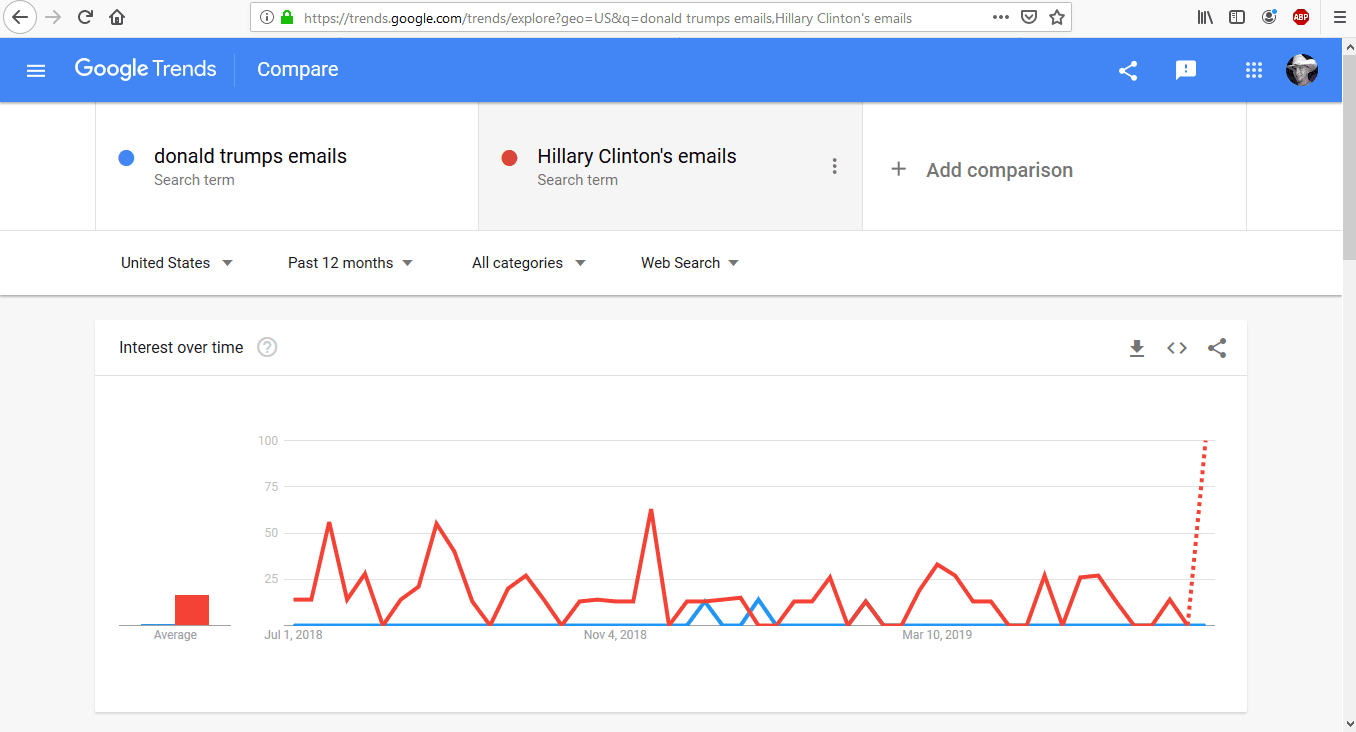Open the Google apps grid

click(x=1253, y=70)
